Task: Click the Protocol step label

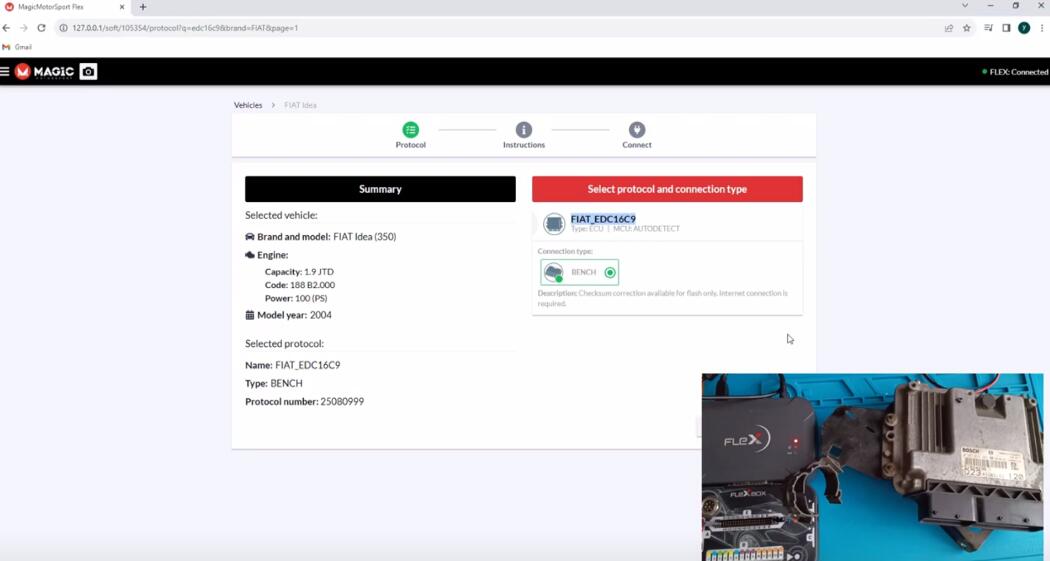Action: (410, 145)
